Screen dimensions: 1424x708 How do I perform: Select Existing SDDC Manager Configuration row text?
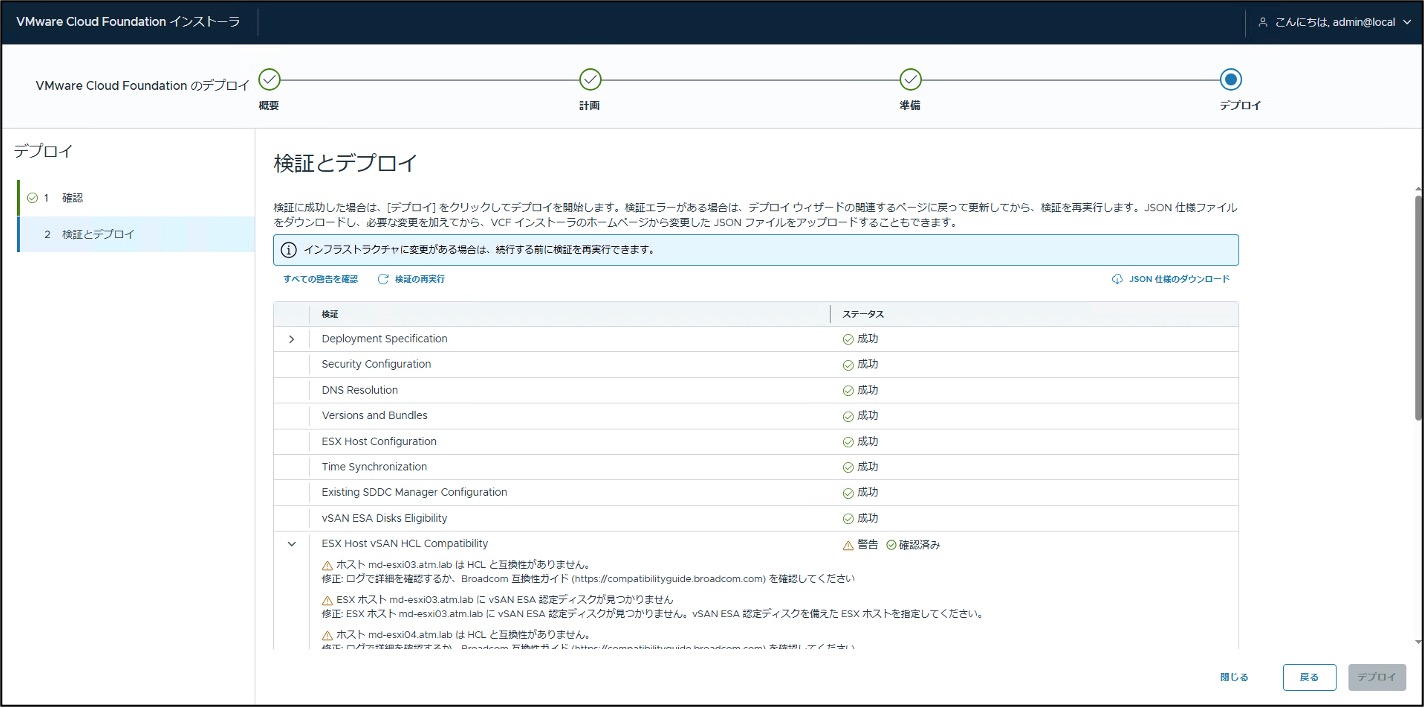(414, 492)
